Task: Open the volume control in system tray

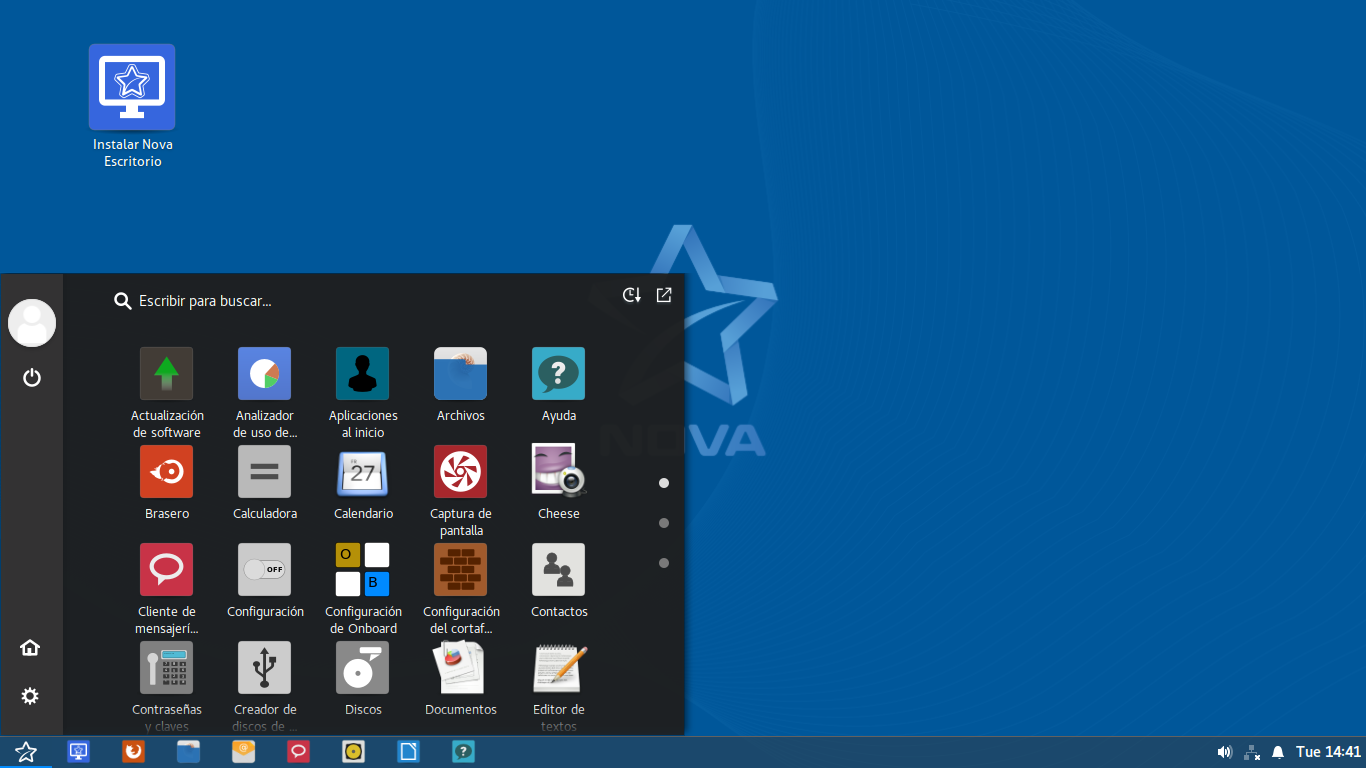Action: coord(1224,752)
